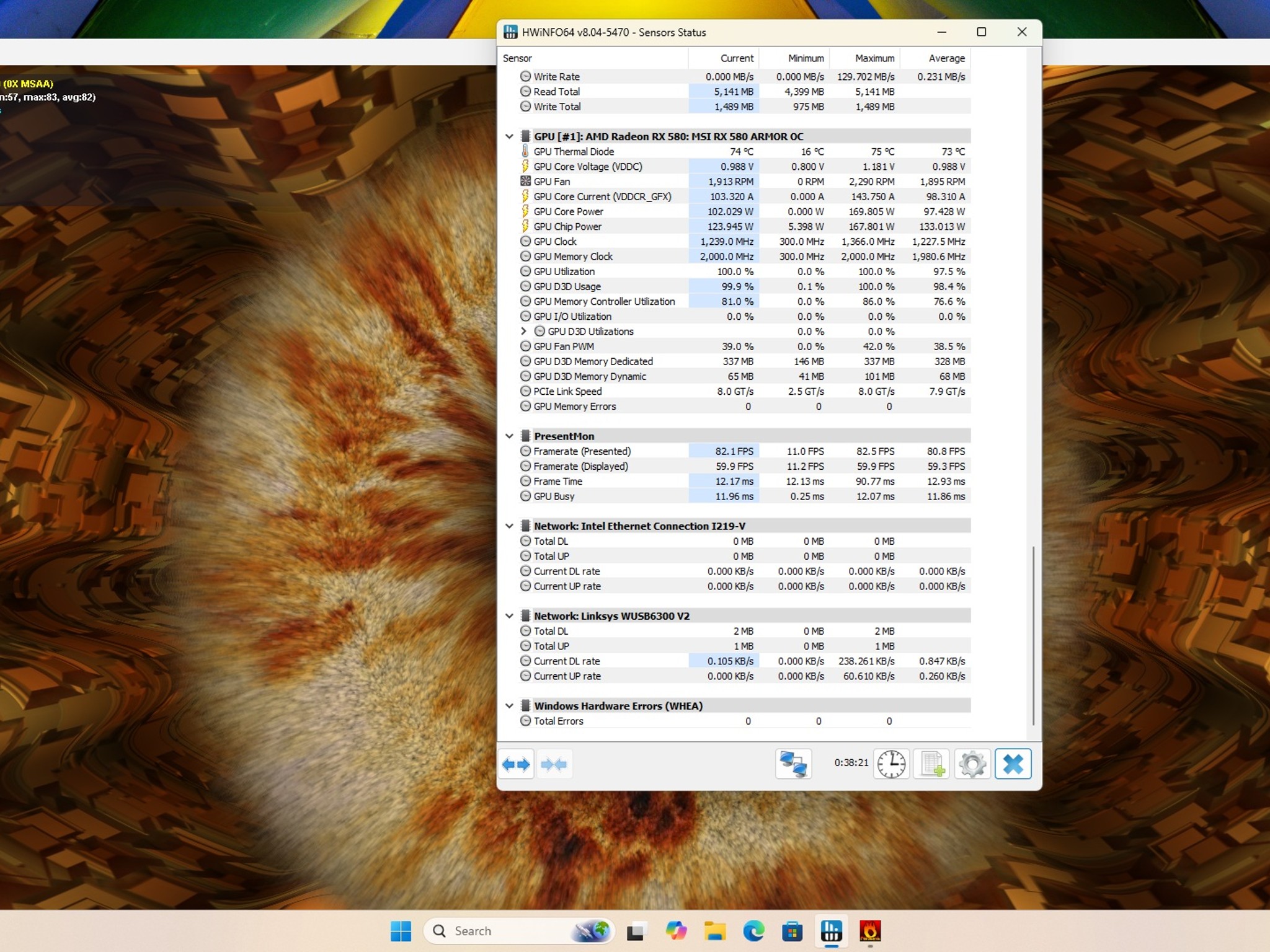Collapse the GPU AMD Radeon RX 580 section

[509, 136]
